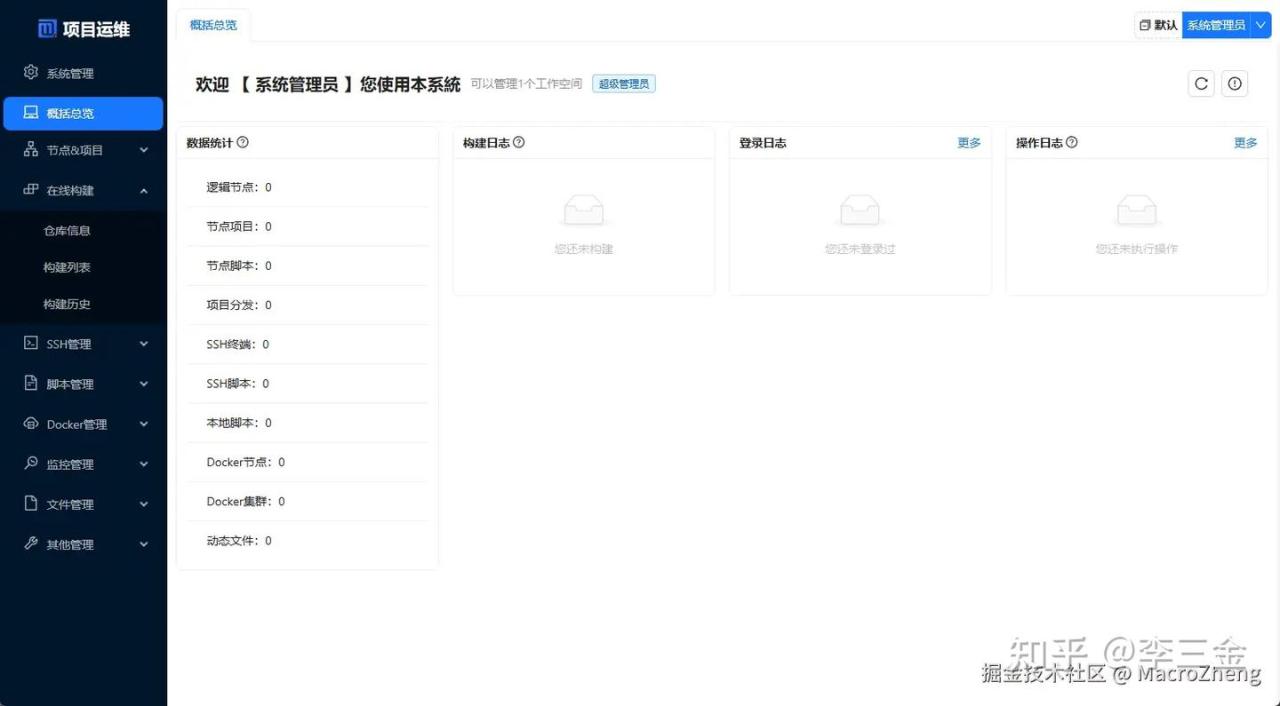Click the 可以管理1个工作空间 text

[527, 84]
